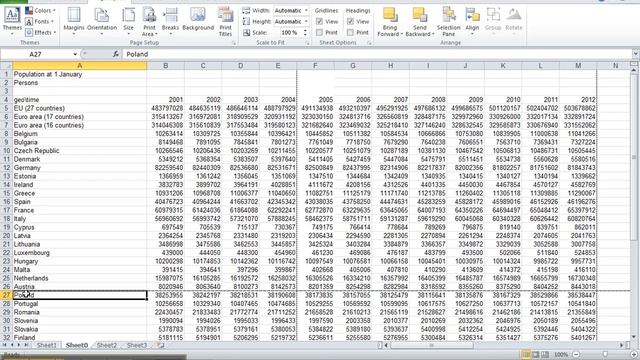Select cell 'Population at 1 January'
Image resolution: width=640 pixels, height=360 pixels.
click(80, 74)
